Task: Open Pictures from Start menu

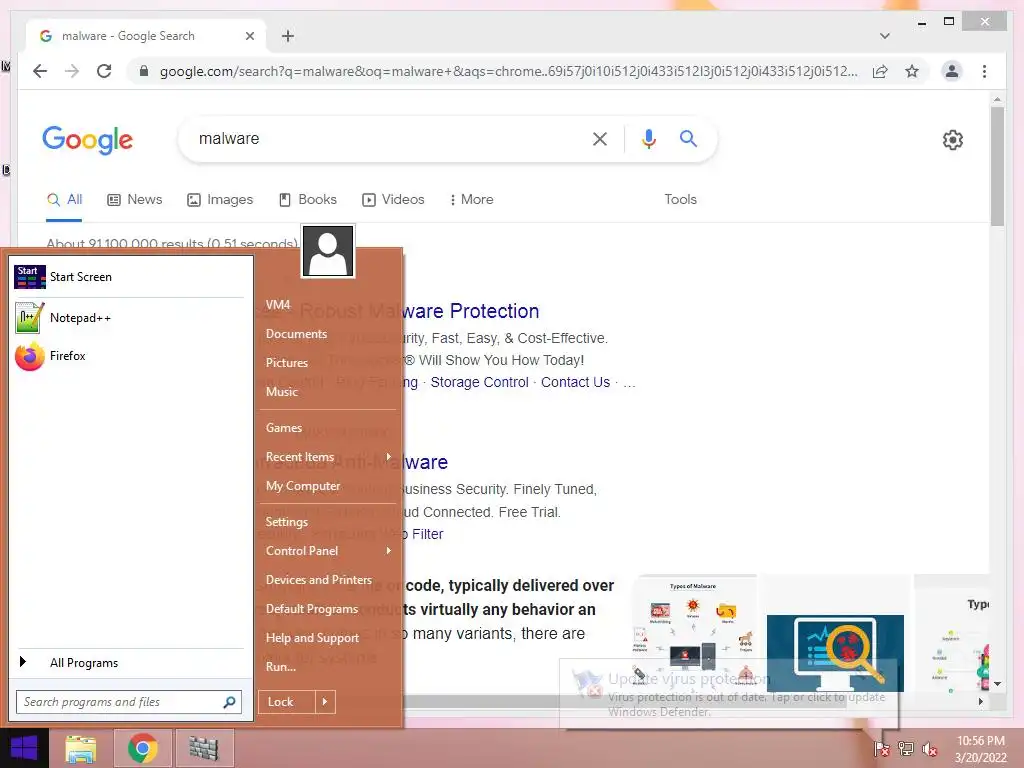Action: [287, 362]
